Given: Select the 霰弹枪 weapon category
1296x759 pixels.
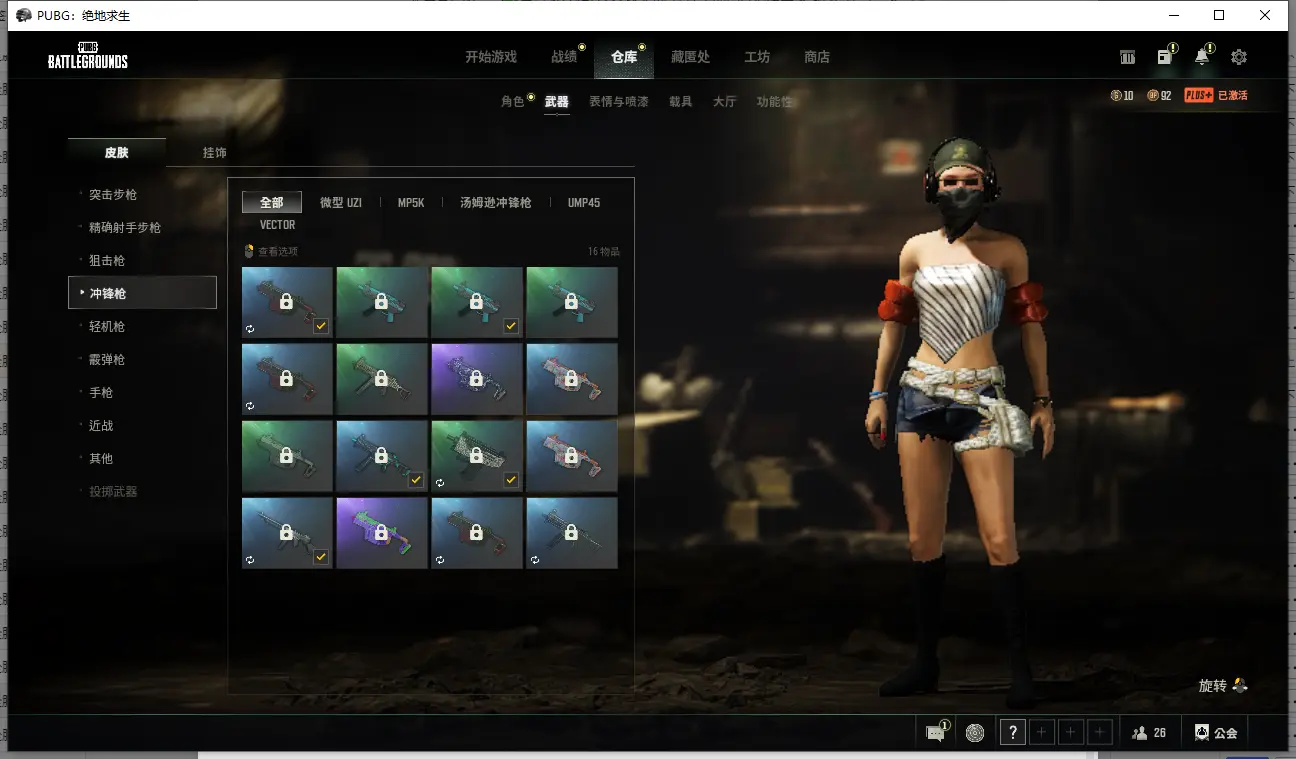Looking at the screenshot, I should (107, 360).
